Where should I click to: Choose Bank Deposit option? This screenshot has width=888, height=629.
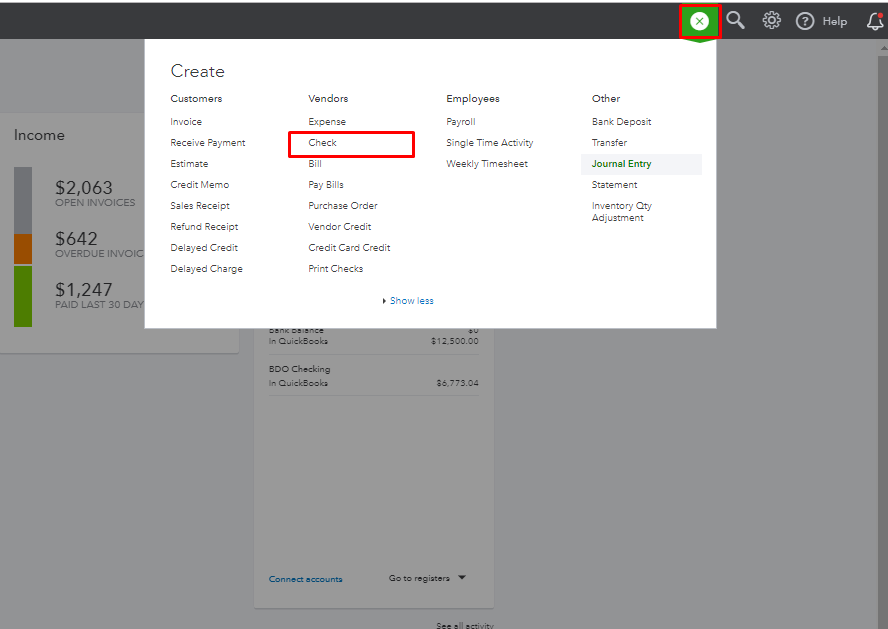click(x=621, y=122)
